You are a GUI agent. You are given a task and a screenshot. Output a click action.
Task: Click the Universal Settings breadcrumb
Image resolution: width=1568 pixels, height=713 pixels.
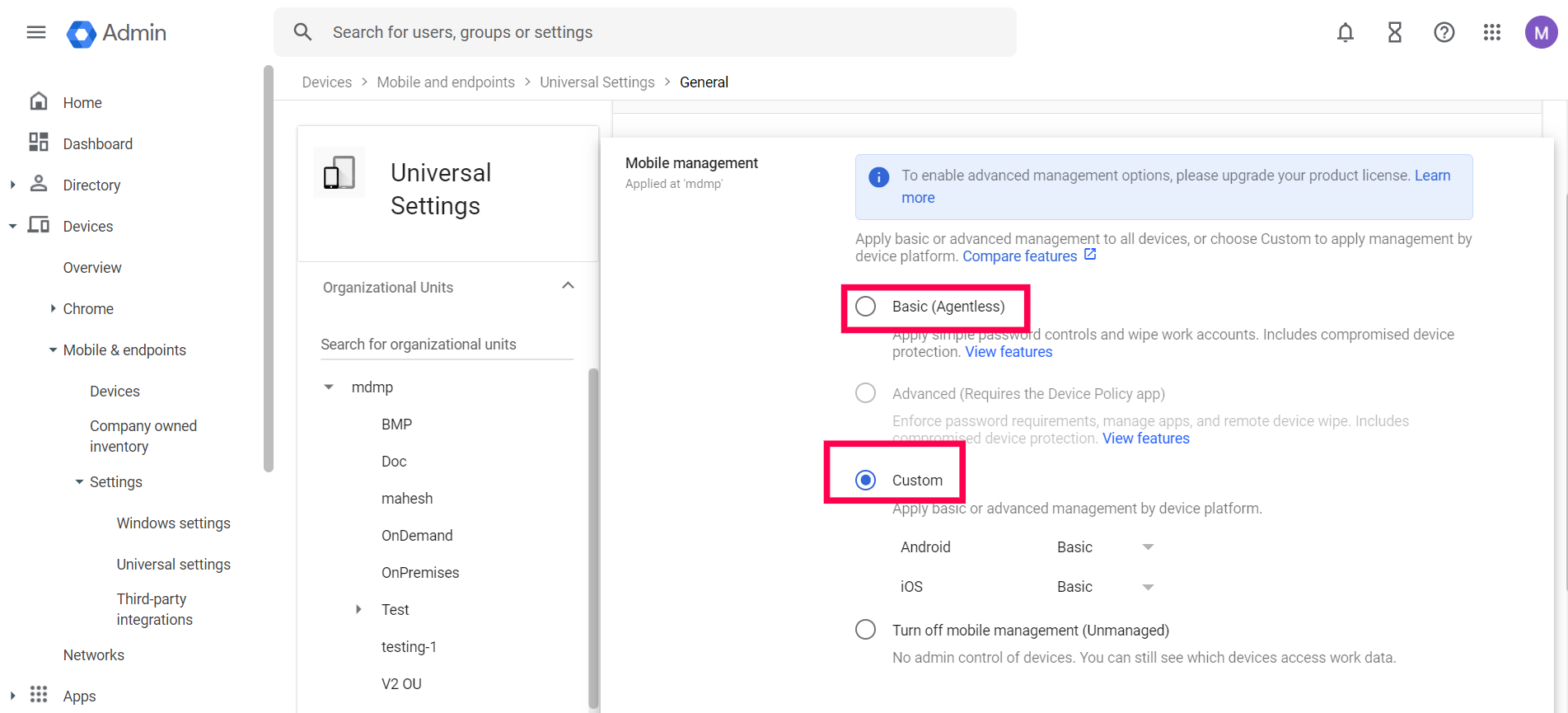pos(597,82)
